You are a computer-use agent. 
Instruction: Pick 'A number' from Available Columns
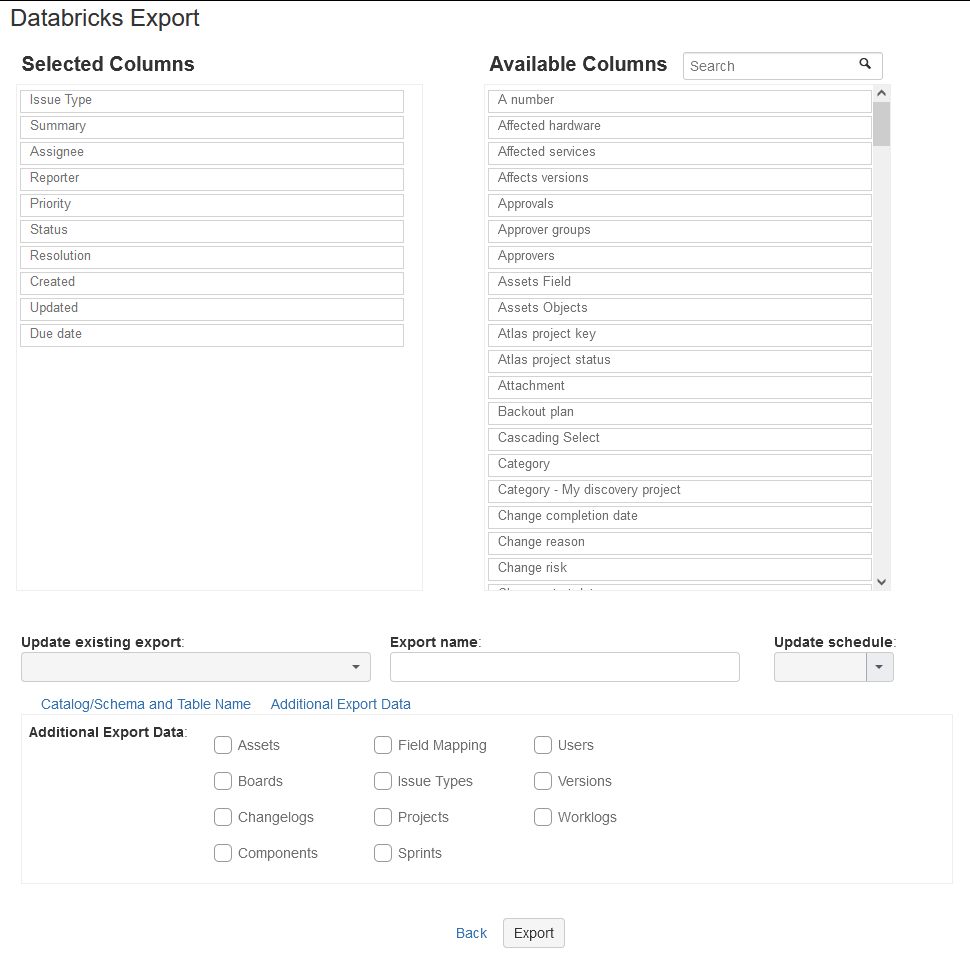click(x=680, y=101)
